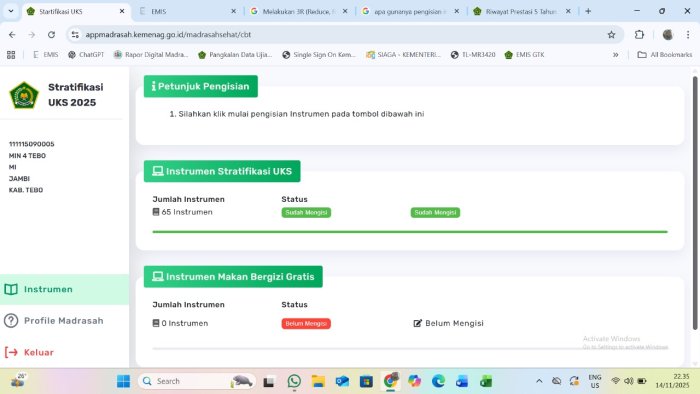Click the page vertical scrollbar
This screenshot has width=700, height=394.
pyautogui.click(x=695, y=203)
